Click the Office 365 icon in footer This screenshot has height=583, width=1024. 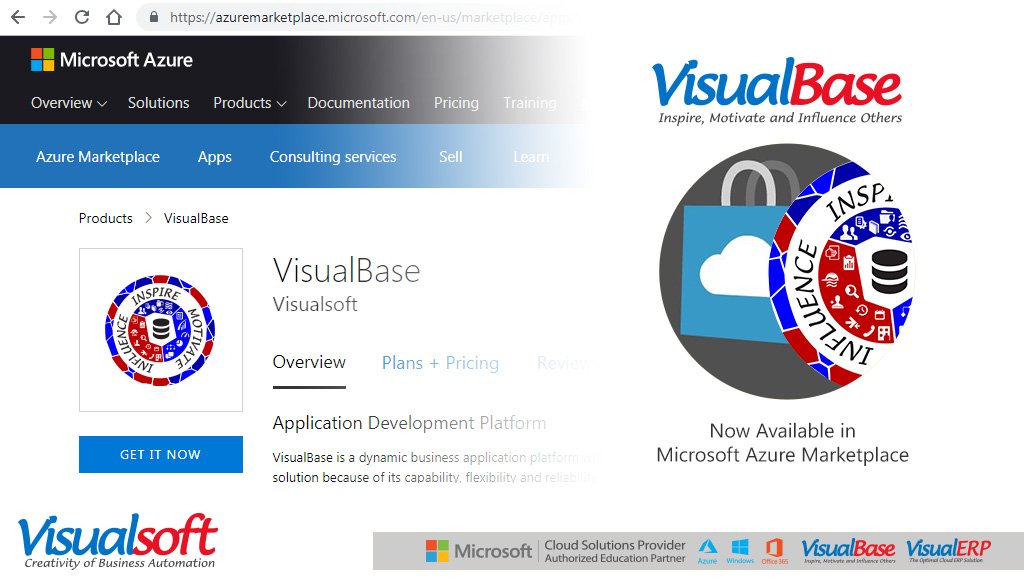tap(775, 551)
